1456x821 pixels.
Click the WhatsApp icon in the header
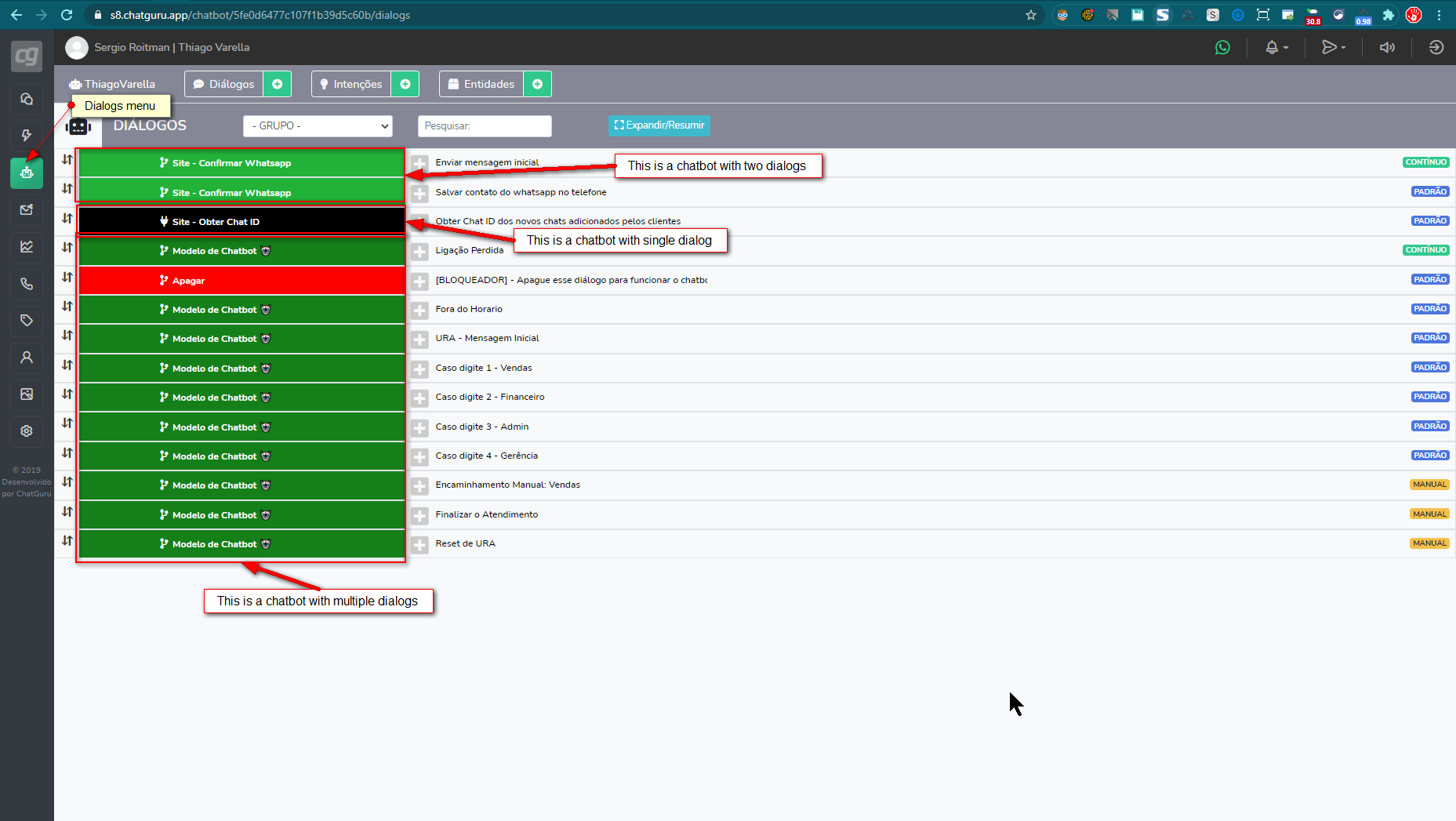tap(1222, 48)
